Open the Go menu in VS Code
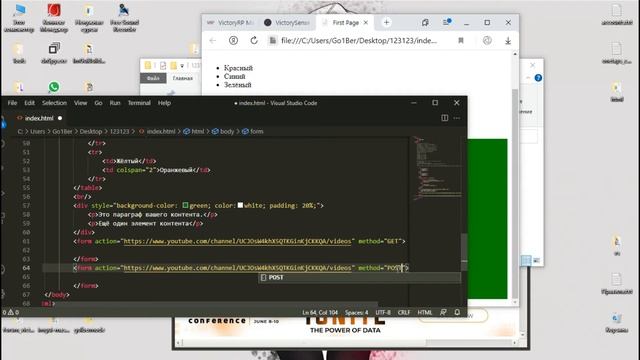 (98, 103)
